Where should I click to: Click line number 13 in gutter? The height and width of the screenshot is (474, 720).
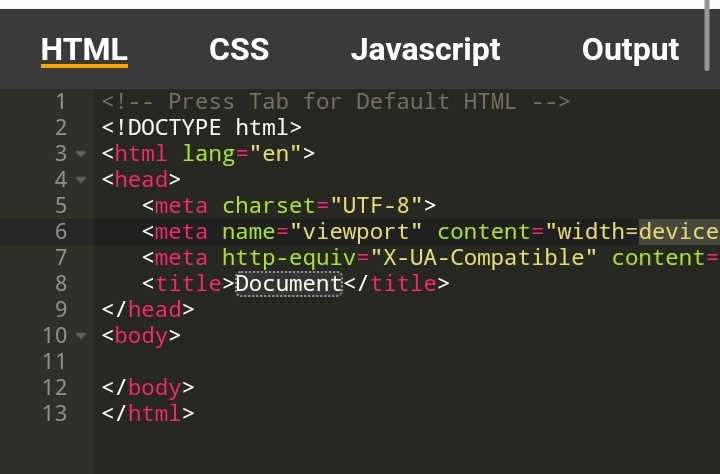point(55,414)
